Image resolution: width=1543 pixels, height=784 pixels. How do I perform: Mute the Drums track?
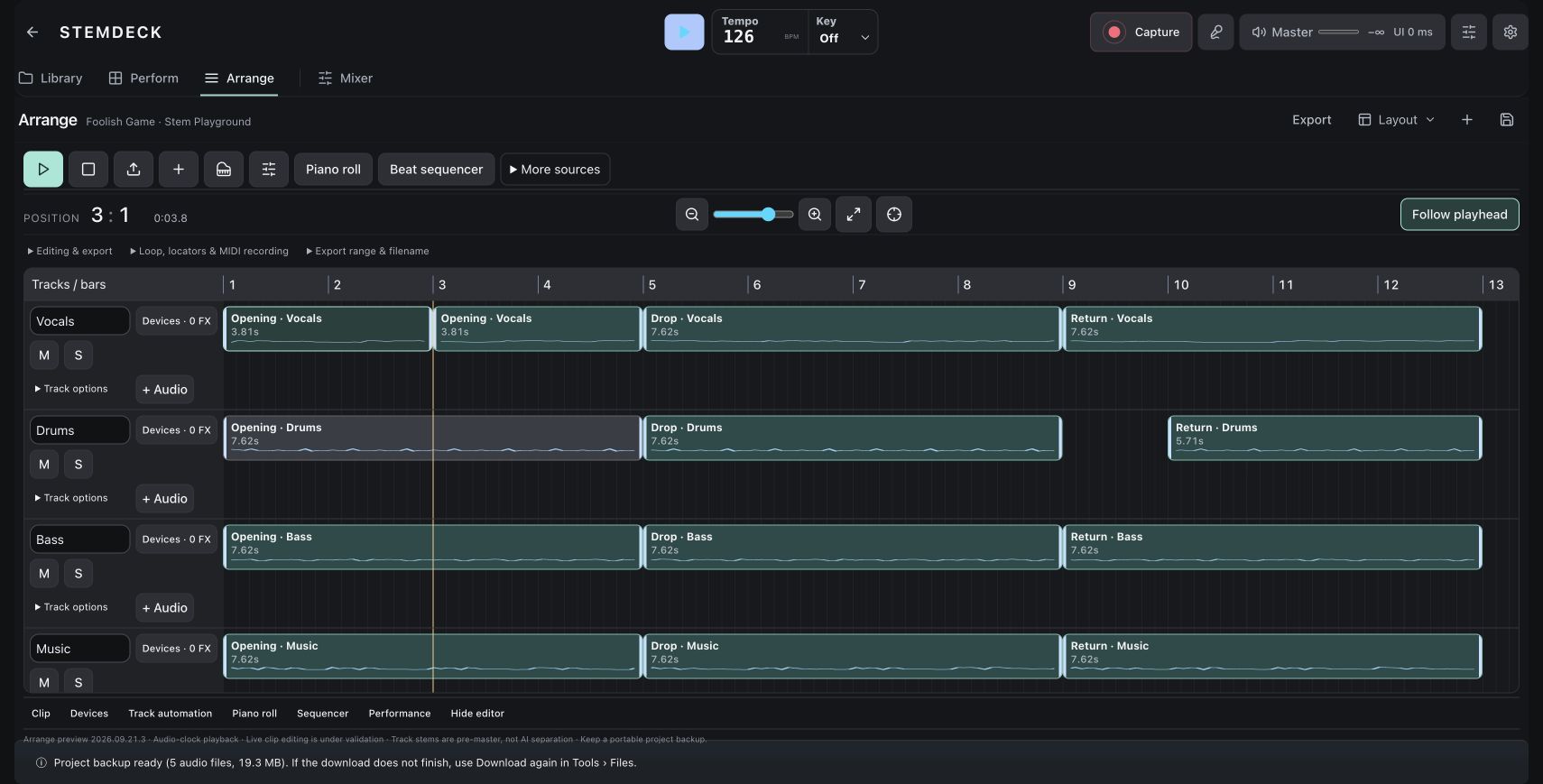[x=44, y=465]
